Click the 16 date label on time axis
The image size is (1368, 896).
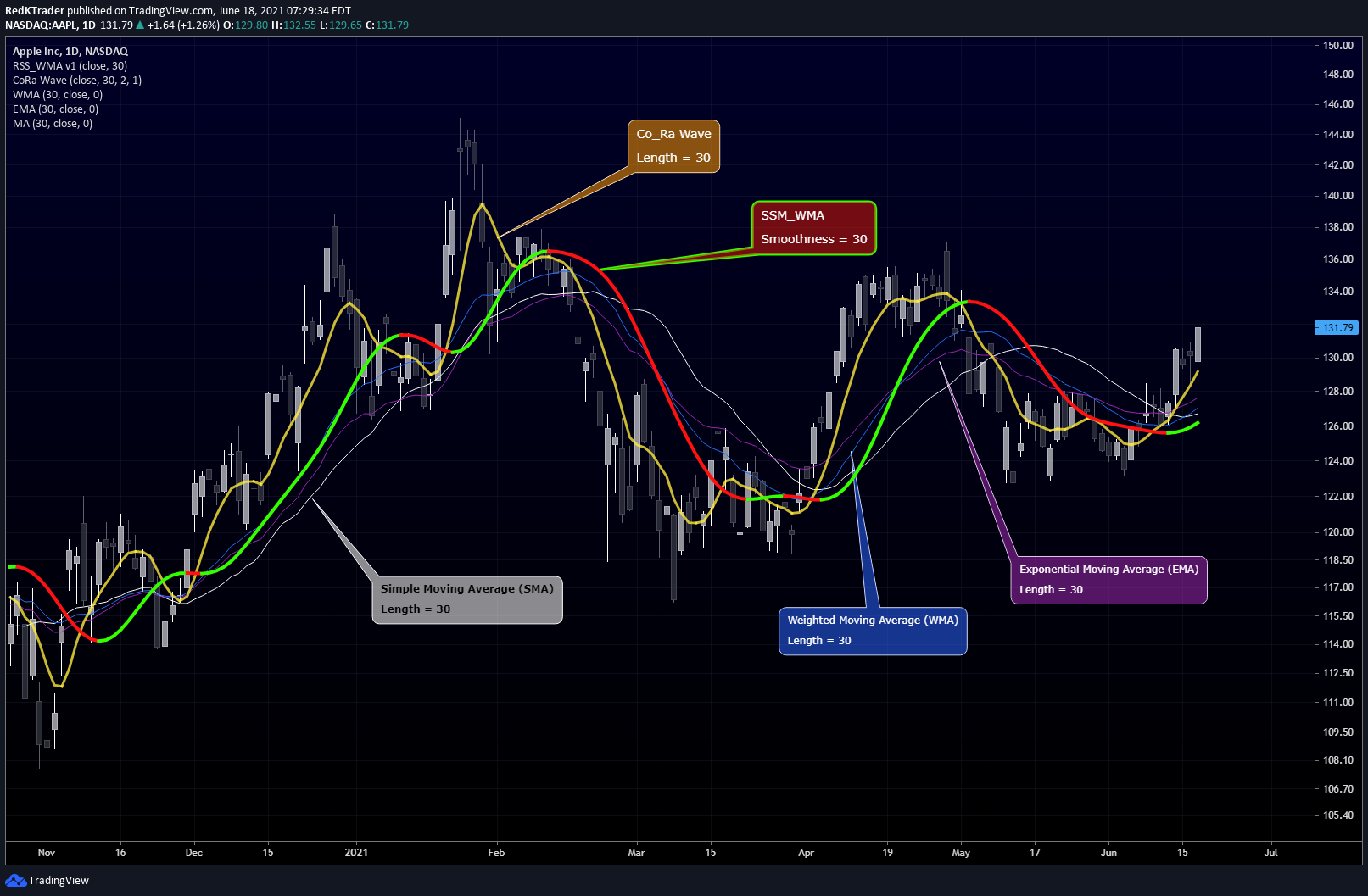coord(120,853)
